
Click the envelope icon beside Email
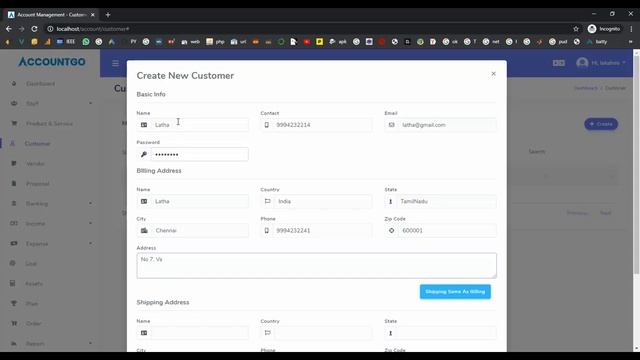pos(391,125)
